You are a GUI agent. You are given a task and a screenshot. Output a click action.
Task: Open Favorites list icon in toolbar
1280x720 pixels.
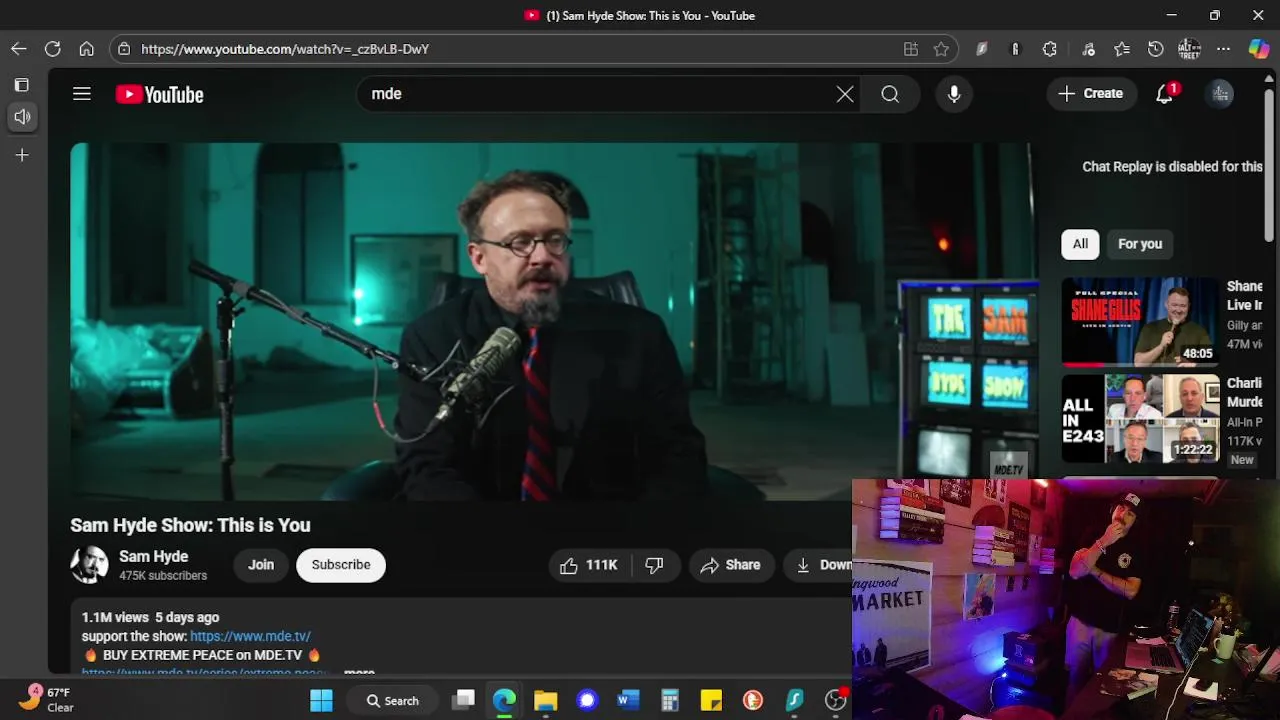point(1122,49)
